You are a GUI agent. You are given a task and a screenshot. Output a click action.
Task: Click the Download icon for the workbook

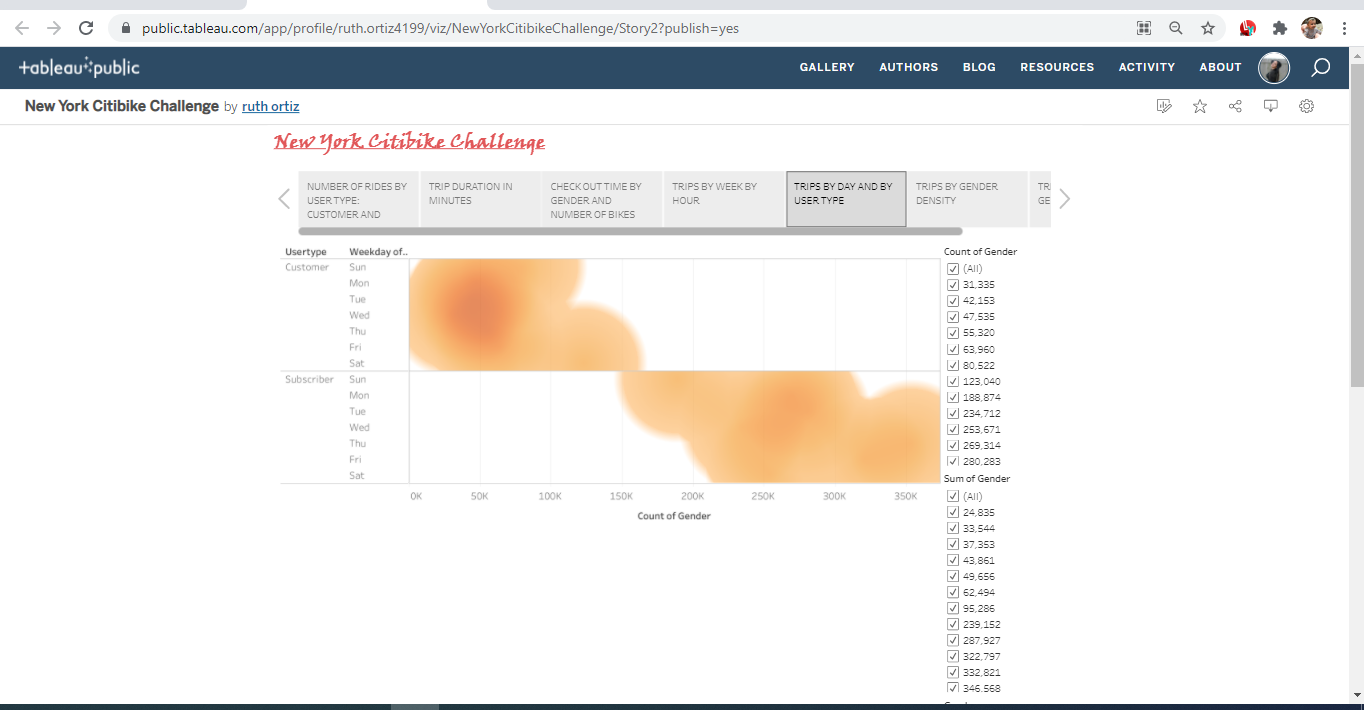pos(1270,105)
